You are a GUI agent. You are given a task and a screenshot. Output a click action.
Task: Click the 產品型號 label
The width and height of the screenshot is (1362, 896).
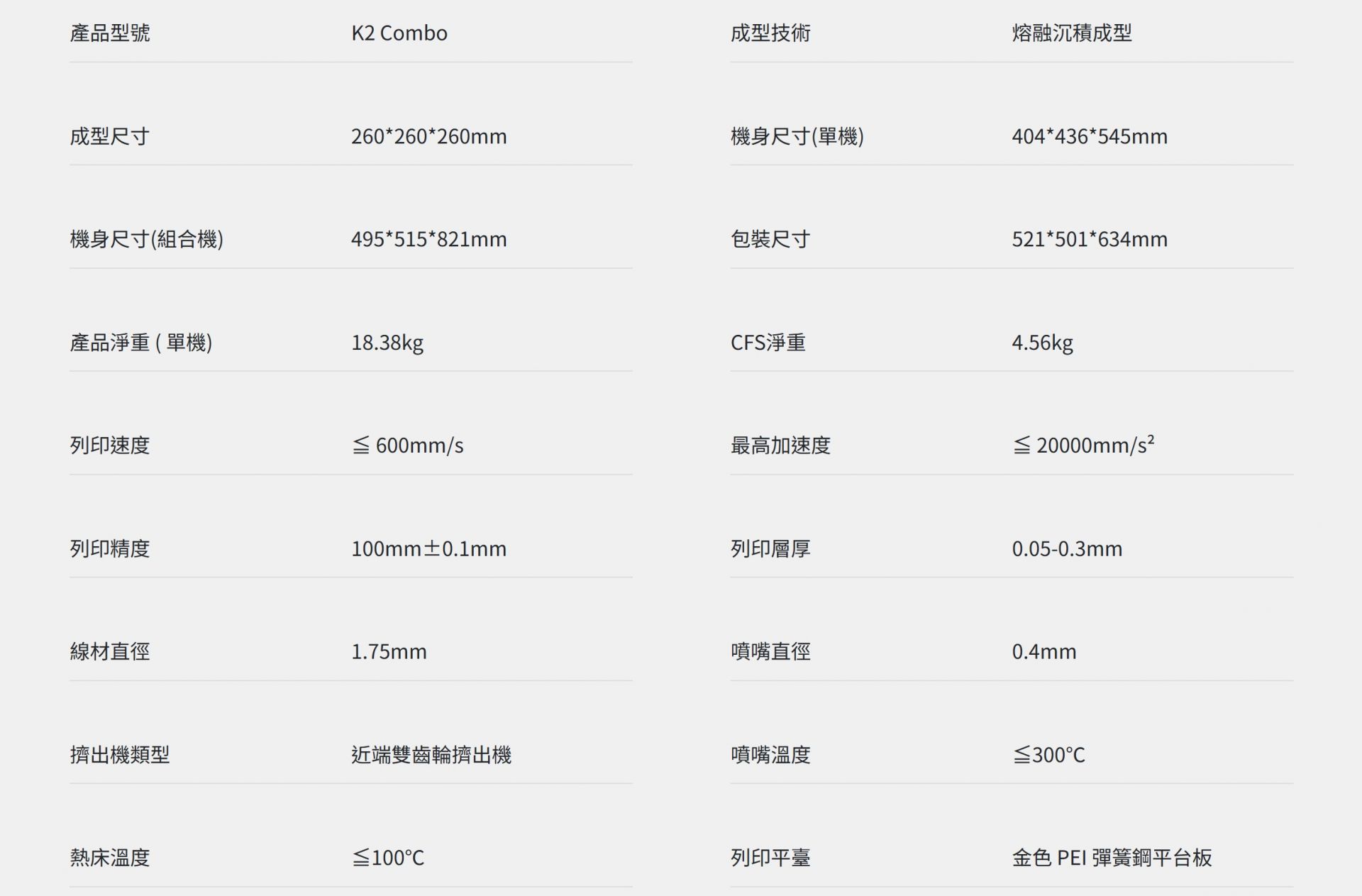click(110, 33)
